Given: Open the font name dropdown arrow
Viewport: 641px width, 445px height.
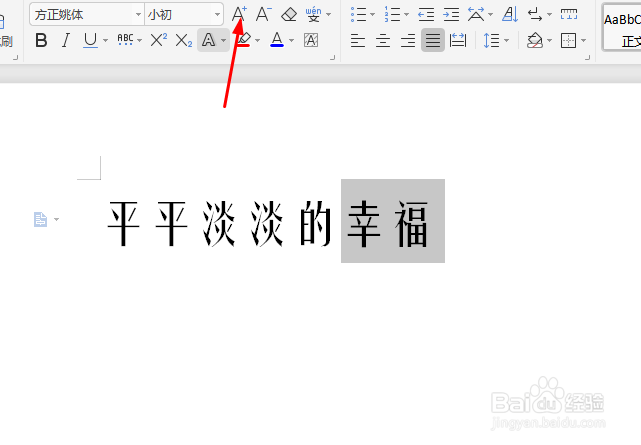Looking at the screenshot, I should [138, 15].
